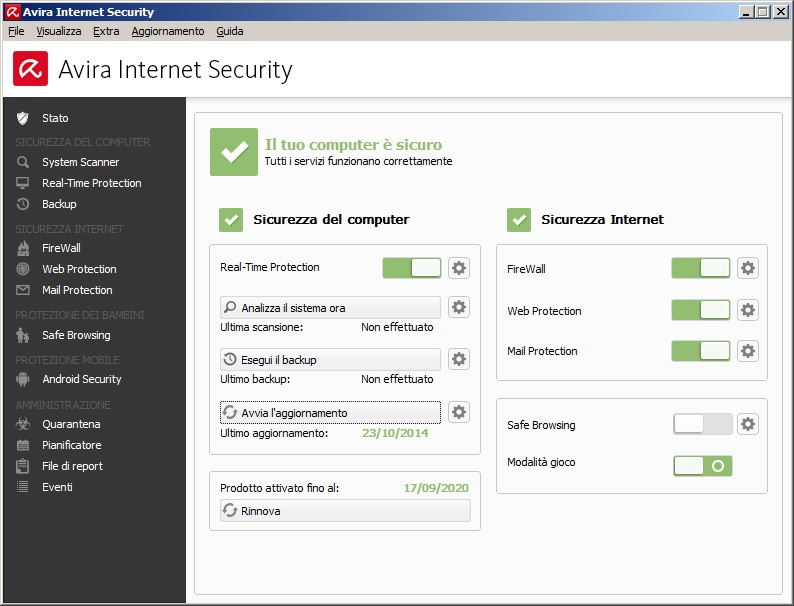The image size is (794, 606).
Task: Select Web Protection label in the sidebar
Action: (x=79, y=269)
